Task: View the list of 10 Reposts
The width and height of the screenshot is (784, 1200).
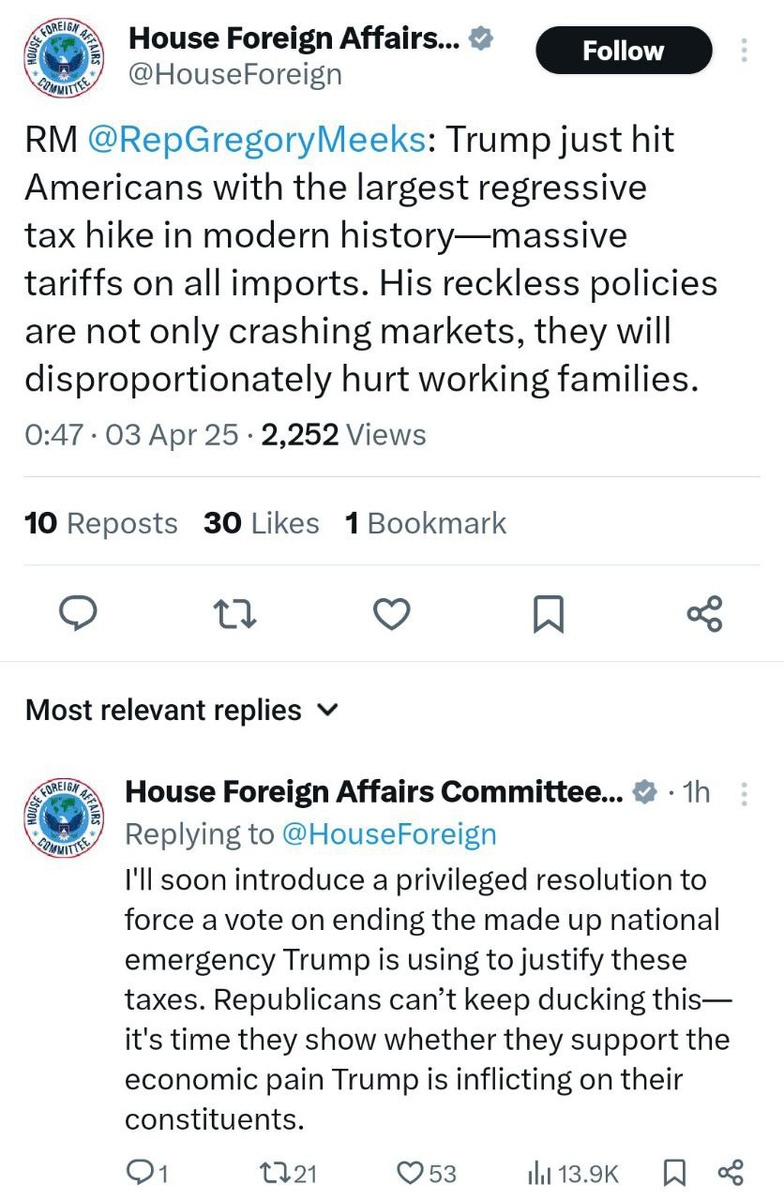Action: [x=101, y=523]
